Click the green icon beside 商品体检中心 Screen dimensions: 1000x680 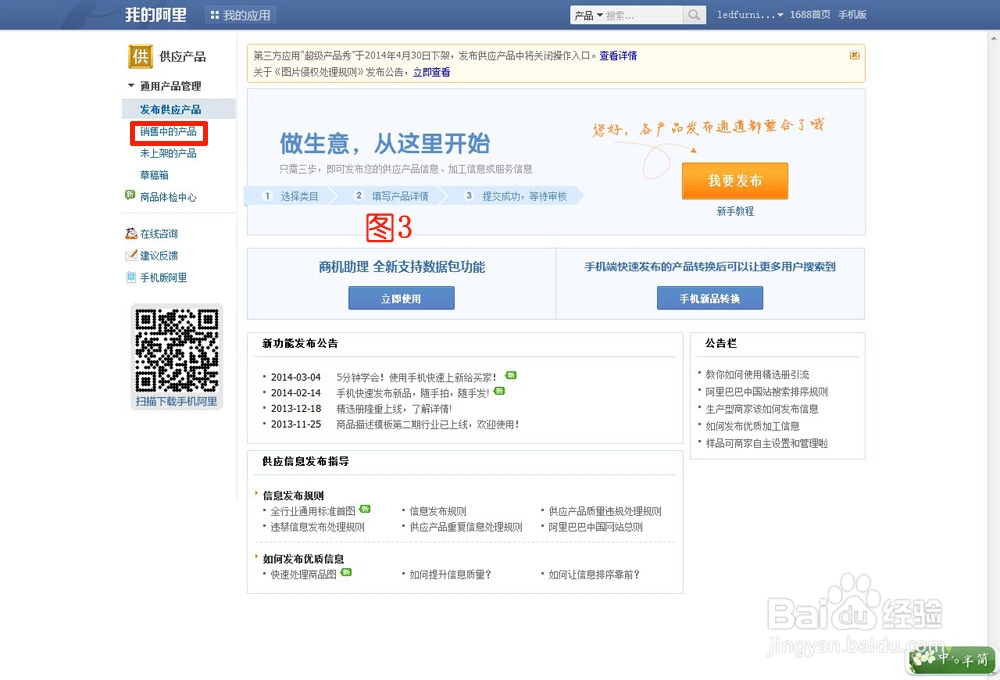130,195
